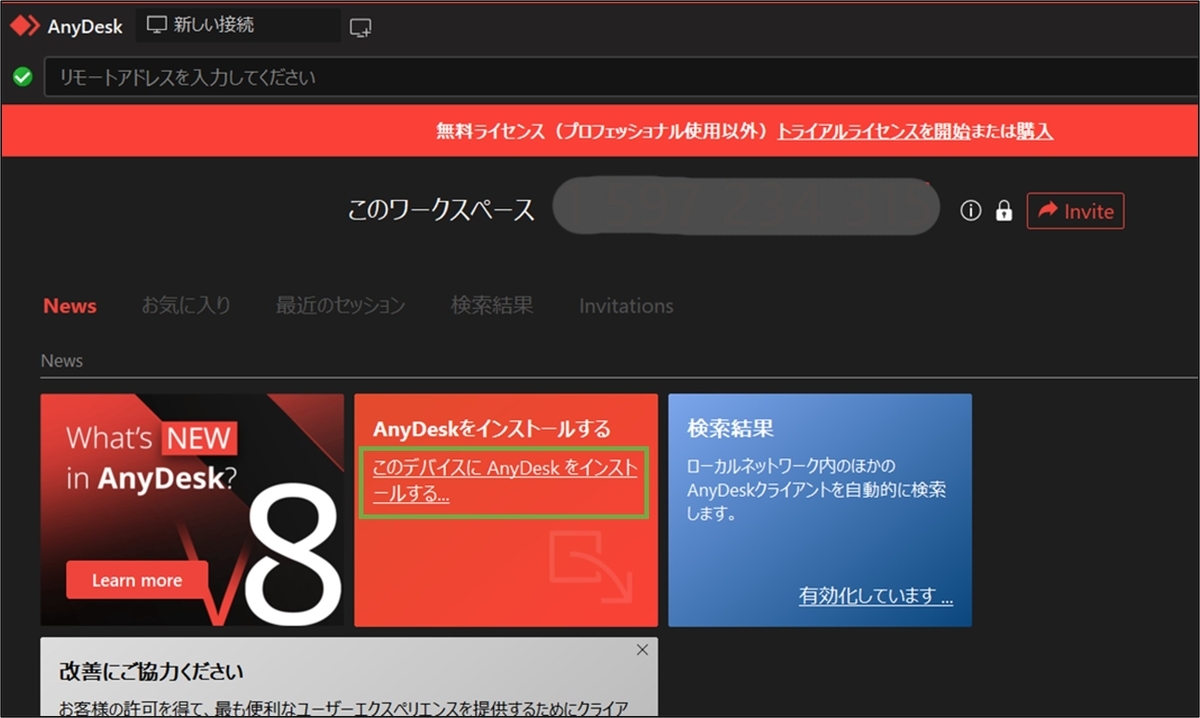The image size is (1200, 718).
Task: Return to the News tab
Action: tap(69, 306)
